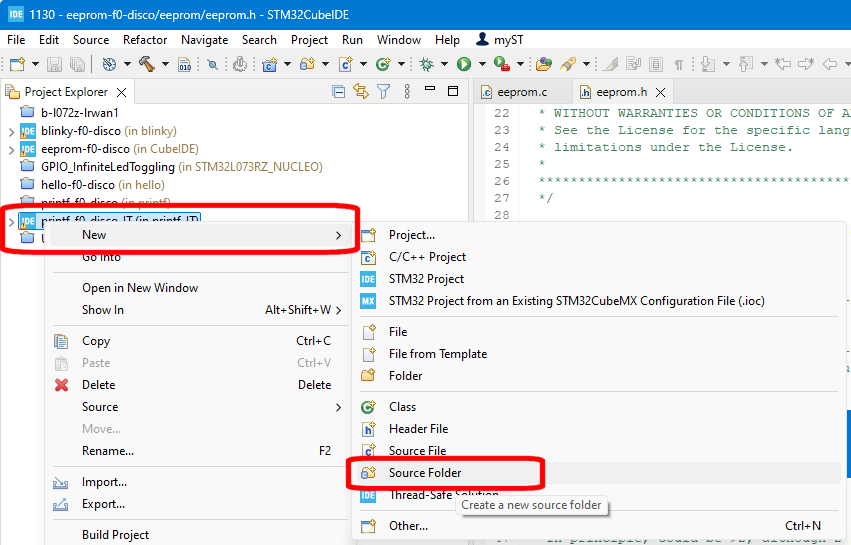
Task: Open the Navigate menu
Action: click(x=205, y=40)
